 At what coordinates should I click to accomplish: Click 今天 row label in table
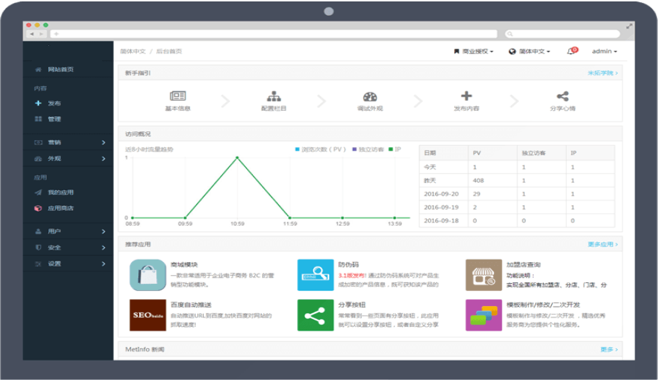tap(430, 167)
